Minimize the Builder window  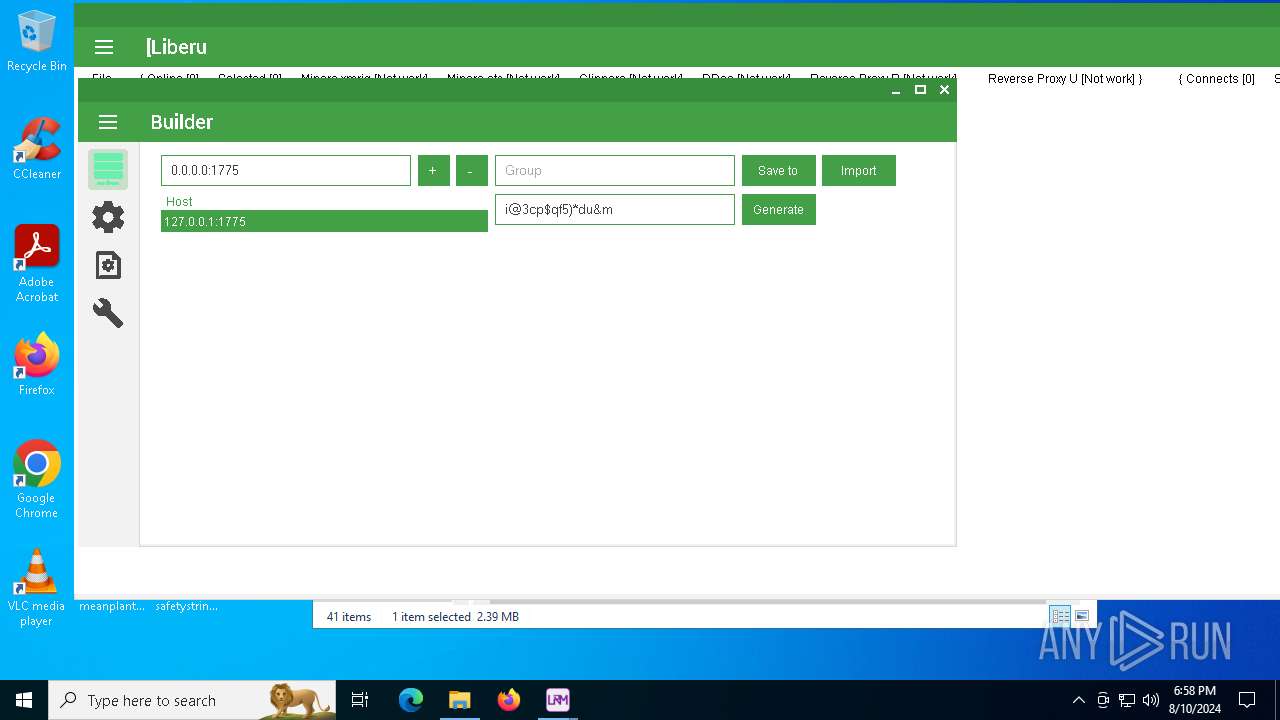(x=896, y=90)
